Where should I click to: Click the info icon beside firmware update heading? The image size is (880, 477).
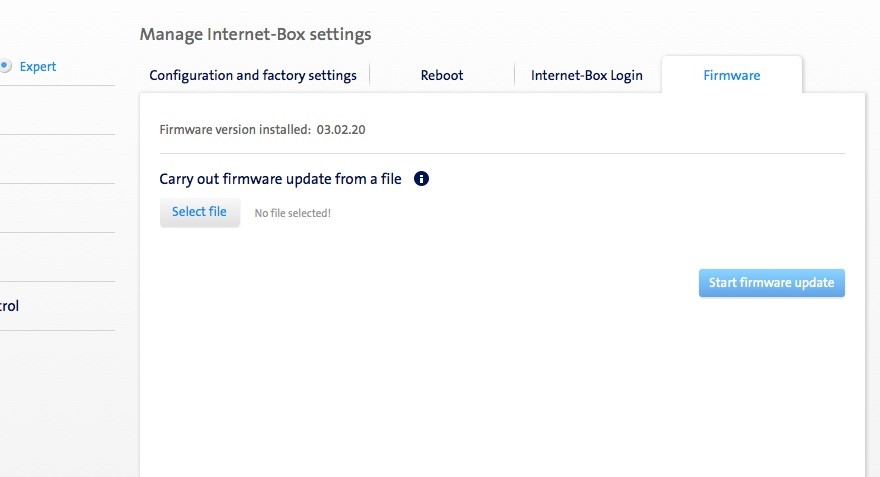(x=421, y=179)
